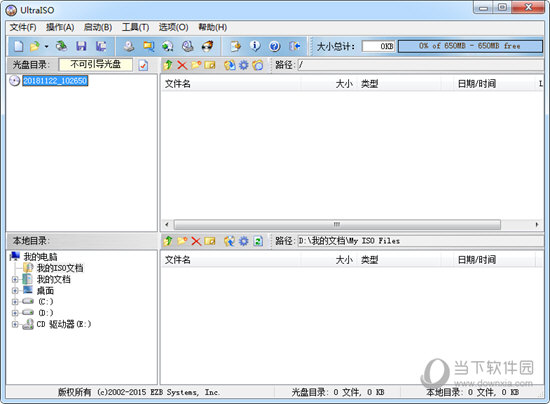550x404 pixels.
Task: Click the Compress ISO disc icon
Action: 168,46
